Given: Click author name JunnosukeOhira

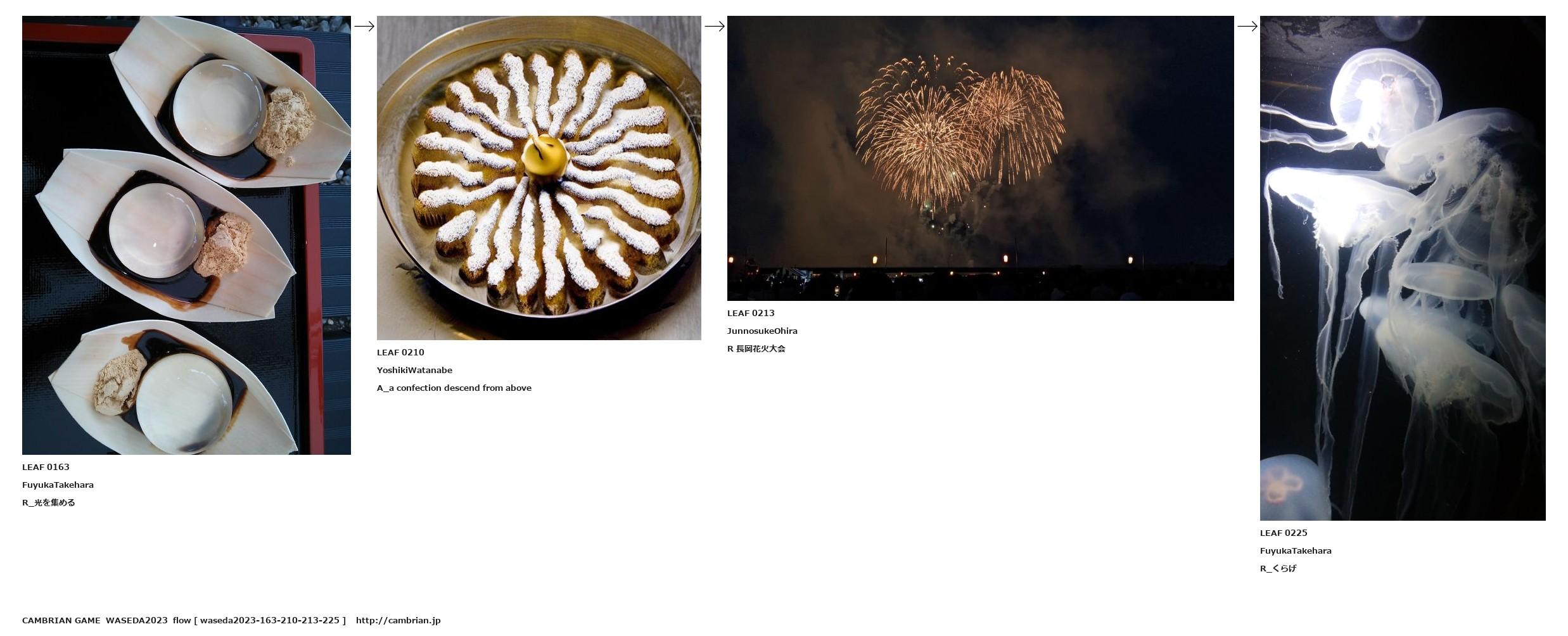Looking at the screenshot, I should (762, 331).
